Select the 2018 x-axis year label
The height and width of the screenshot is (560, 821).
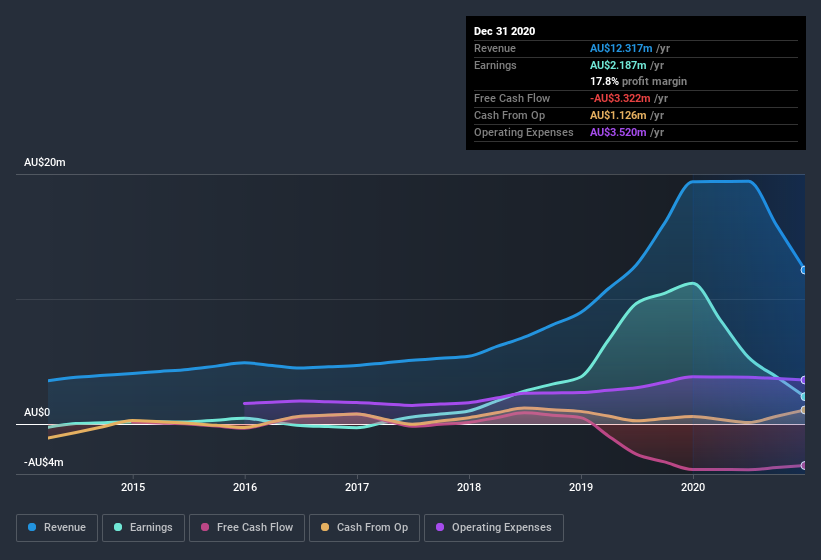[469, 487]
